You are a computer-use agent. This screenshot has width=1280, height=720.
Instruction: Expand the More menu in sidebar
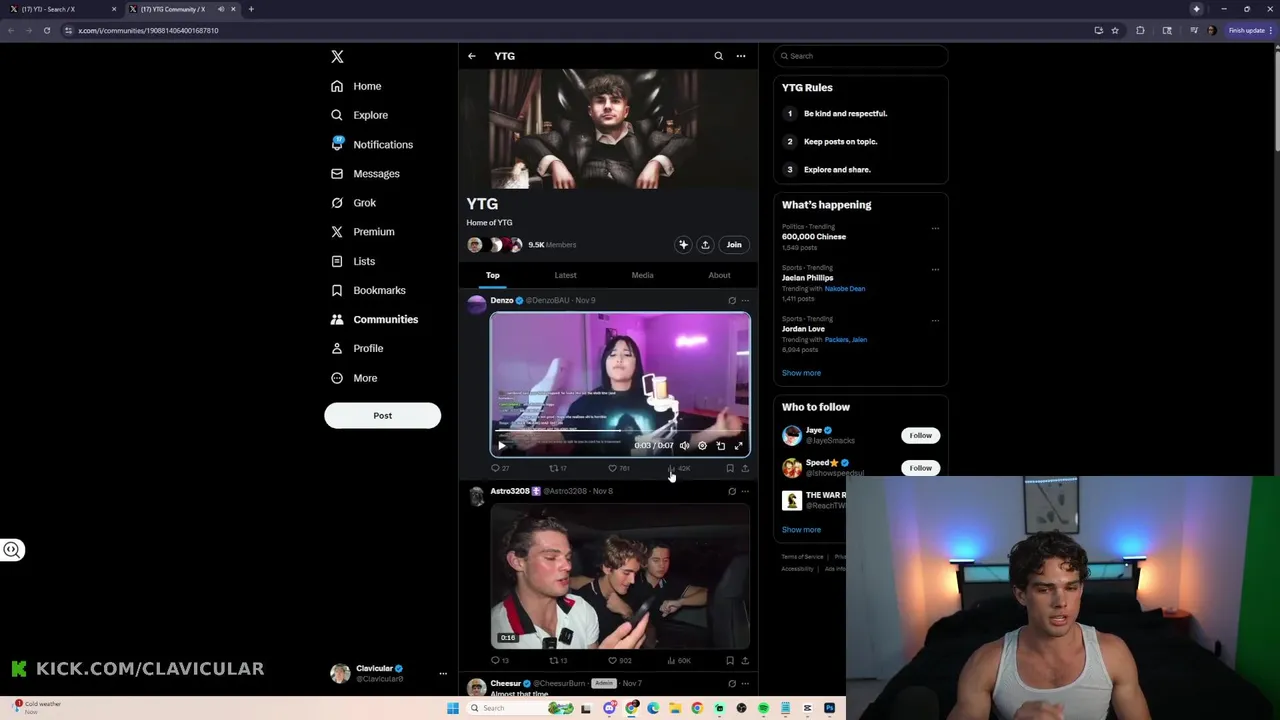point(354,378)
